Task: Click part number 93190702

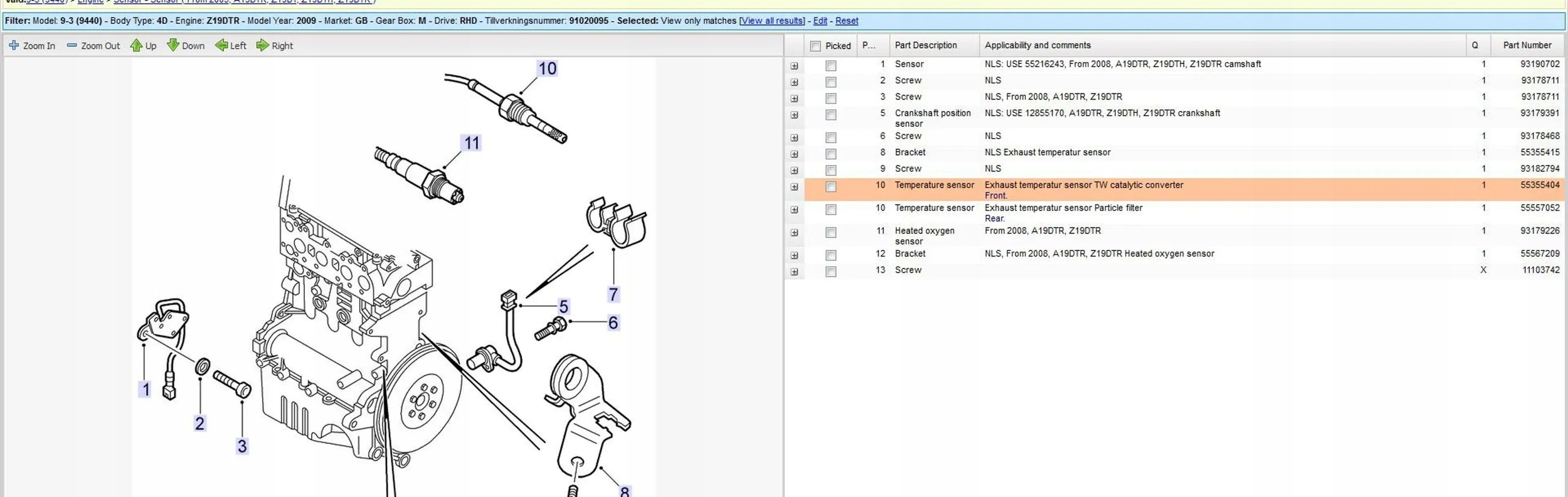Action: coord(1540,64)
